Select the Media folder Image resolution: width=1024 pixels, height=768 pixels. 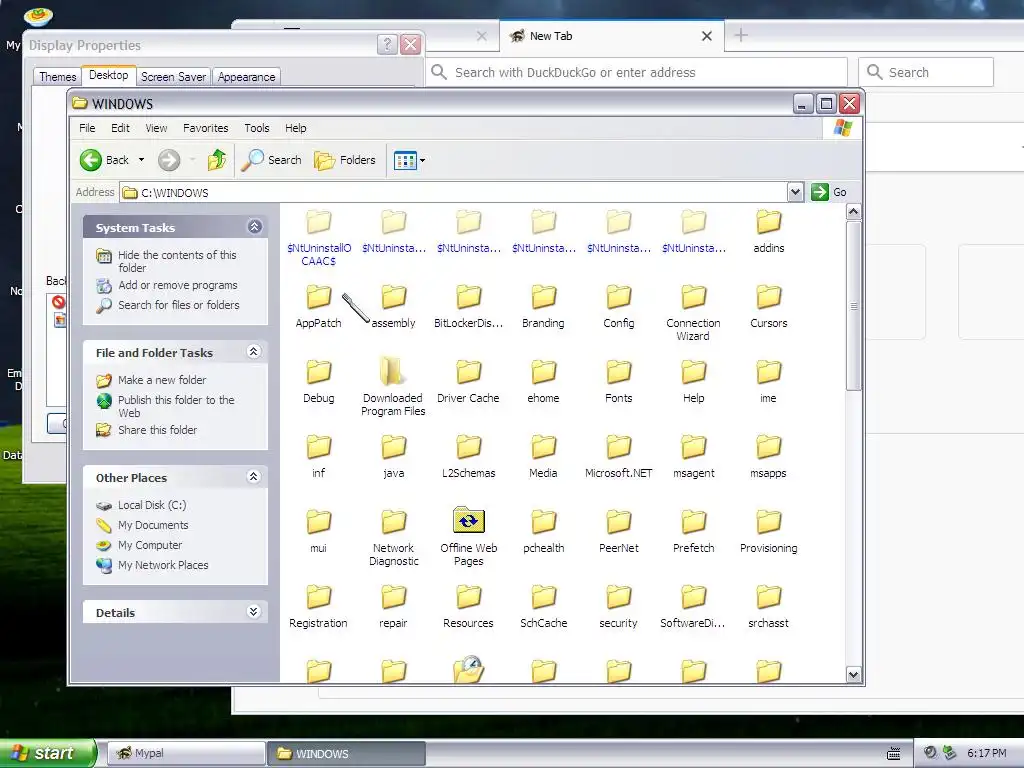[x=543, y=456]
